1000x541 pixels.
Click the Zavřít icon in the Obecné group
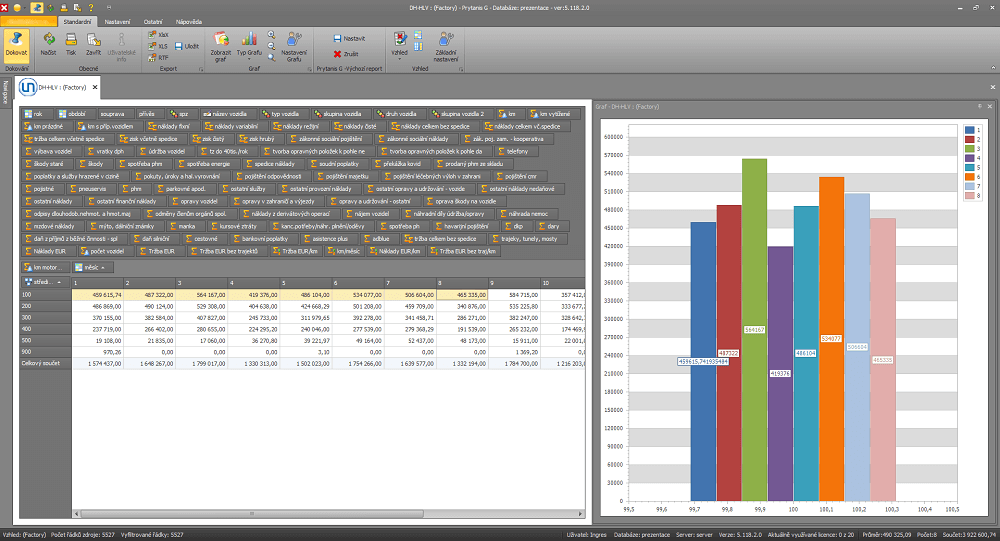(x=93, y=43)
